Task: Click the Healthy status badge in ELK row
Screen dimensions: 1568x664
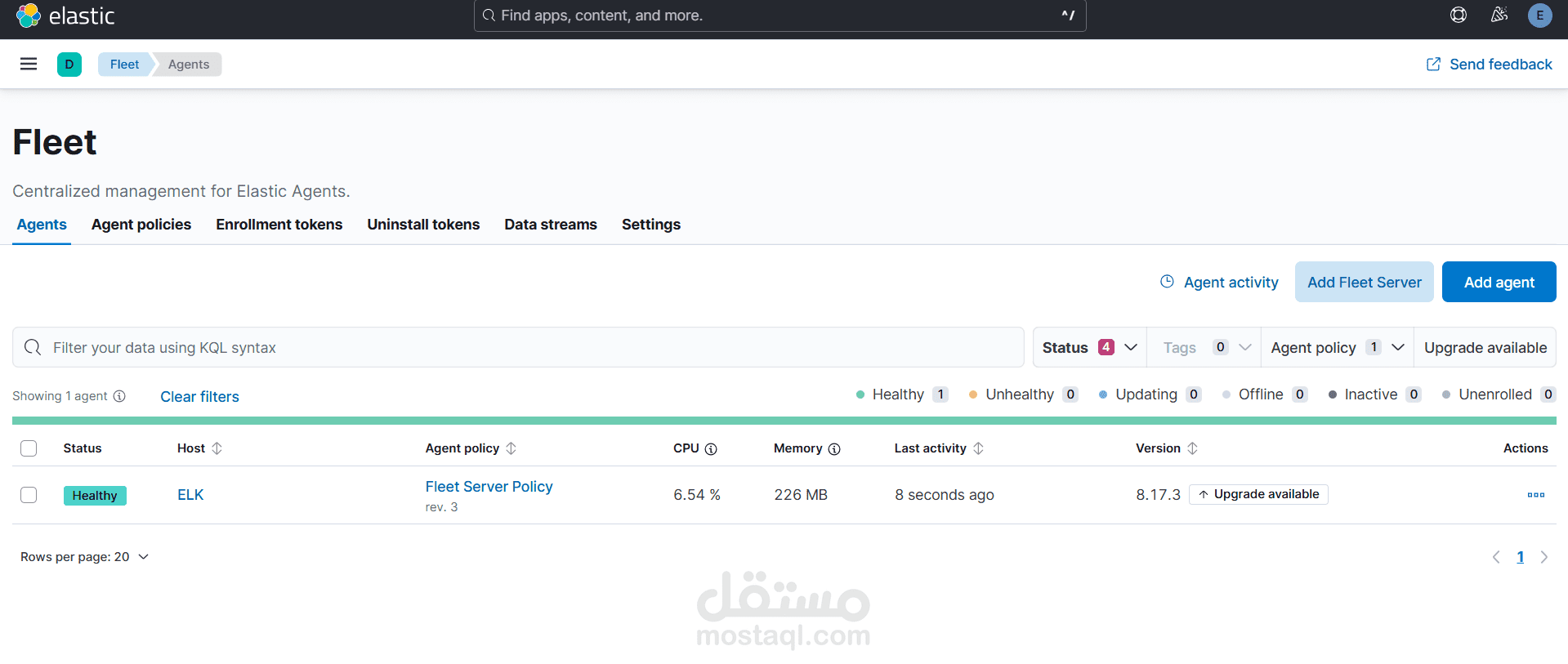Action: (x=95, y=495)
